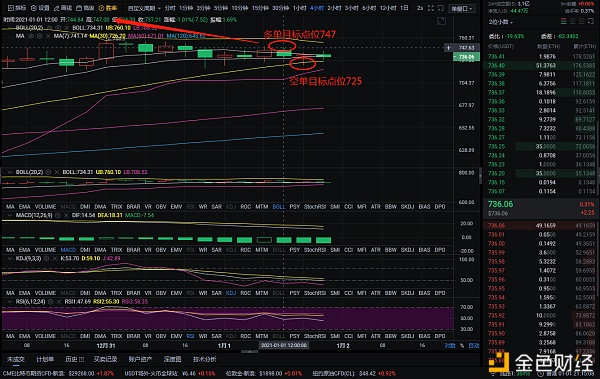600x379 pixels.
Task: Open settings gear for the MA overlay
Action: point(39,36)
